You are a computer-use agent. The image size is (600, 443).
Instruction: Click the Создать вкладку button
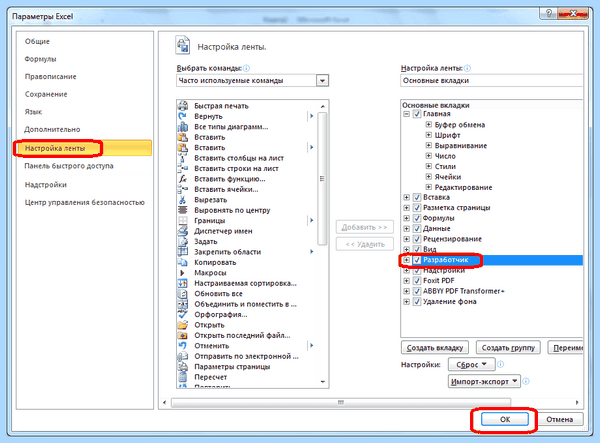[435, 348]
